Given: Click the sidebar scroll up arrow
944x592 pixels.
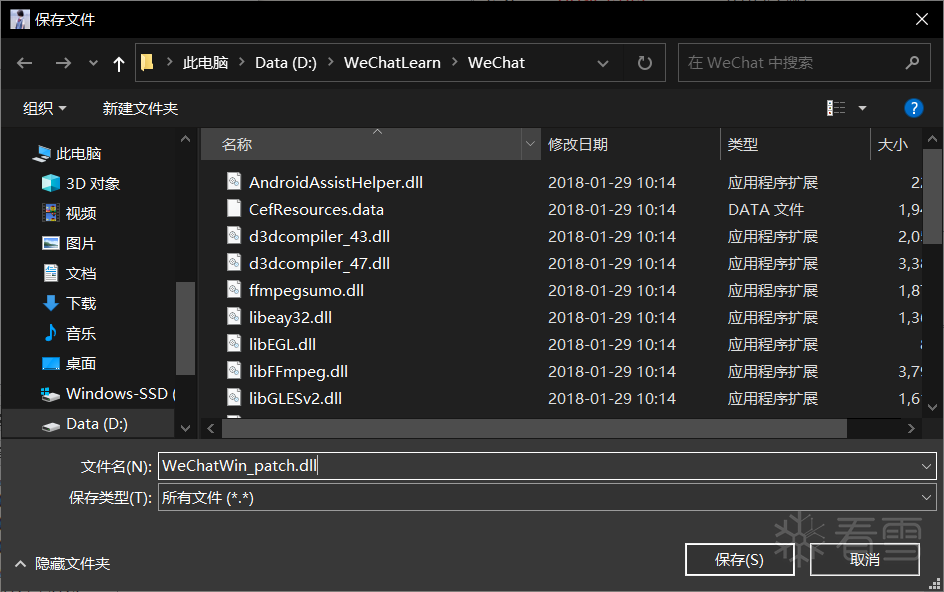Looking at the screenshot, I should coord(185,139).
